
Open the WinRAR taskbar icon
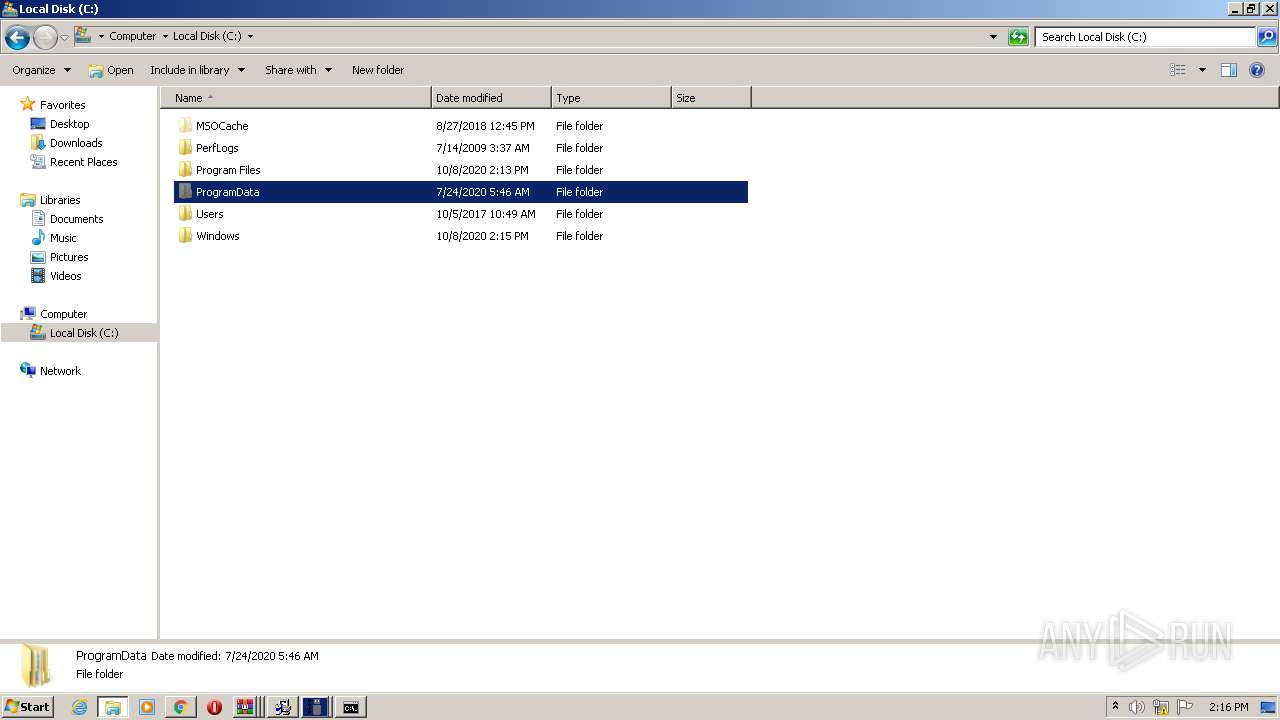245,707
